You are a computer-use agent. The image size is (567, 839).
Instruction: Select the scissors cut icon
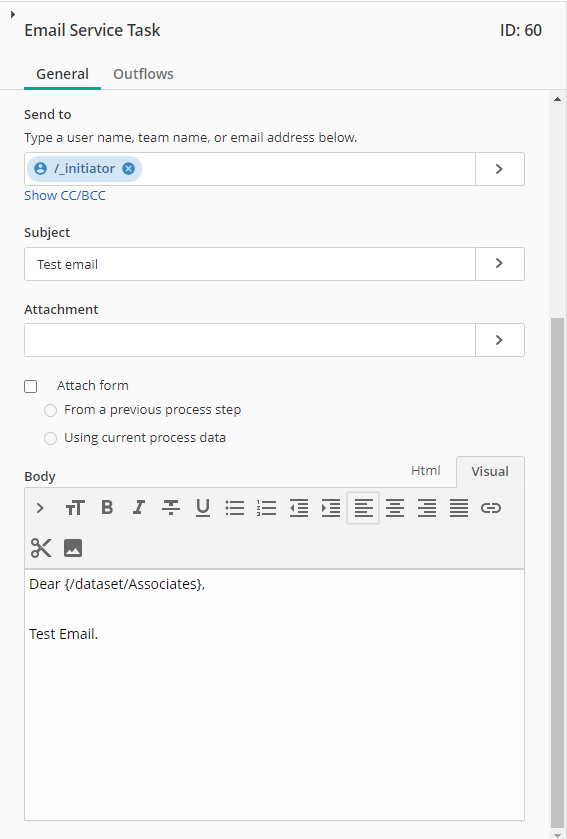coord(41,548)
